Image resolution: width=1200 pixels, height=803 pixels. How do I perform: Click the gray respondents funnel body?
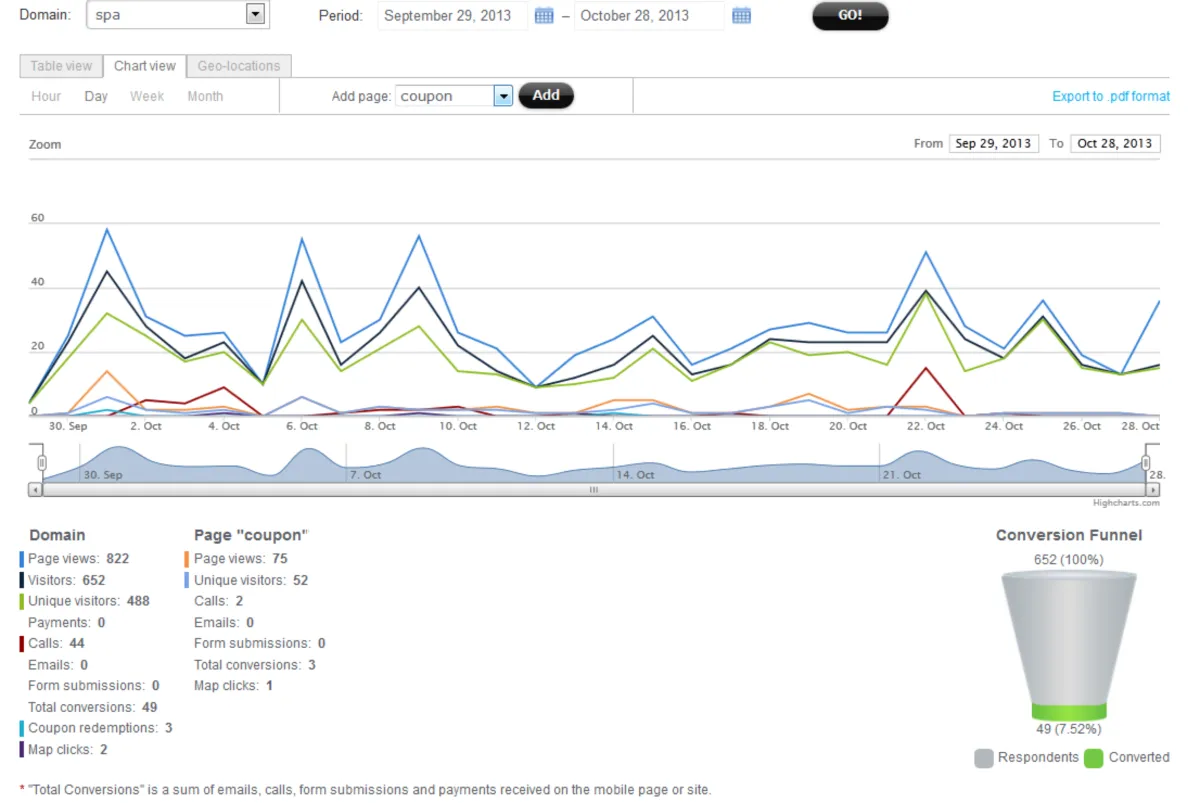point(1069,640)
